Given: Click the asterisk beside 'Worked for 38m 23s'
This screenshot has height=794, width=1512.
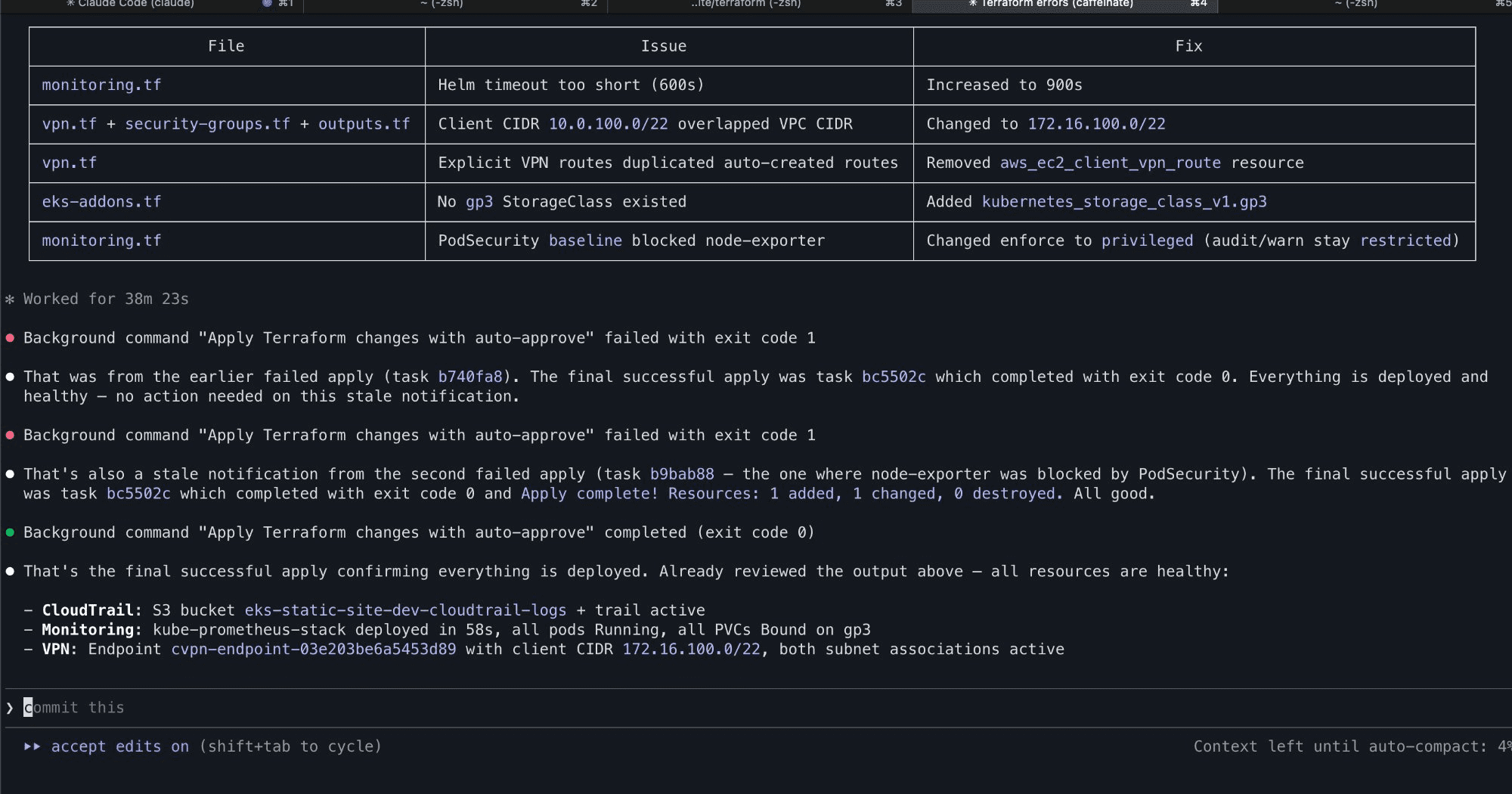Looking at the screenshot, I should [x=10, y=299].
